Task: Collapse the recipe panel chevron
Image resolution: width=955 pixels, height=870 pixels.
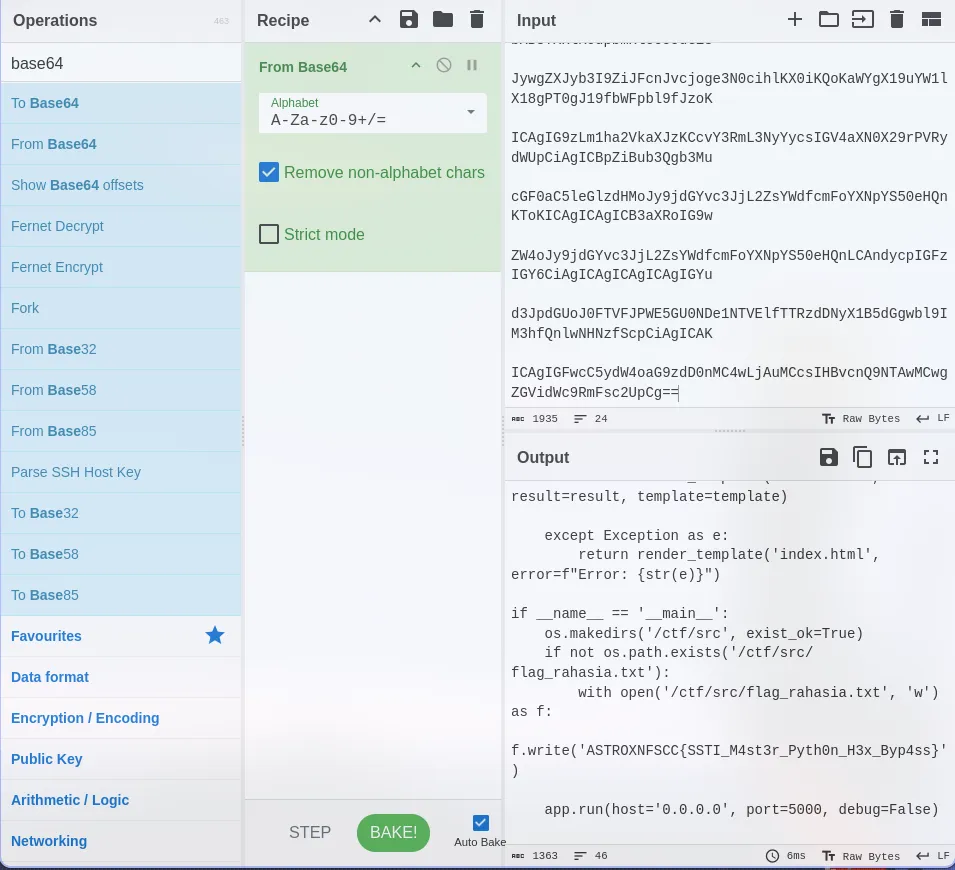Action: point(375,20)
